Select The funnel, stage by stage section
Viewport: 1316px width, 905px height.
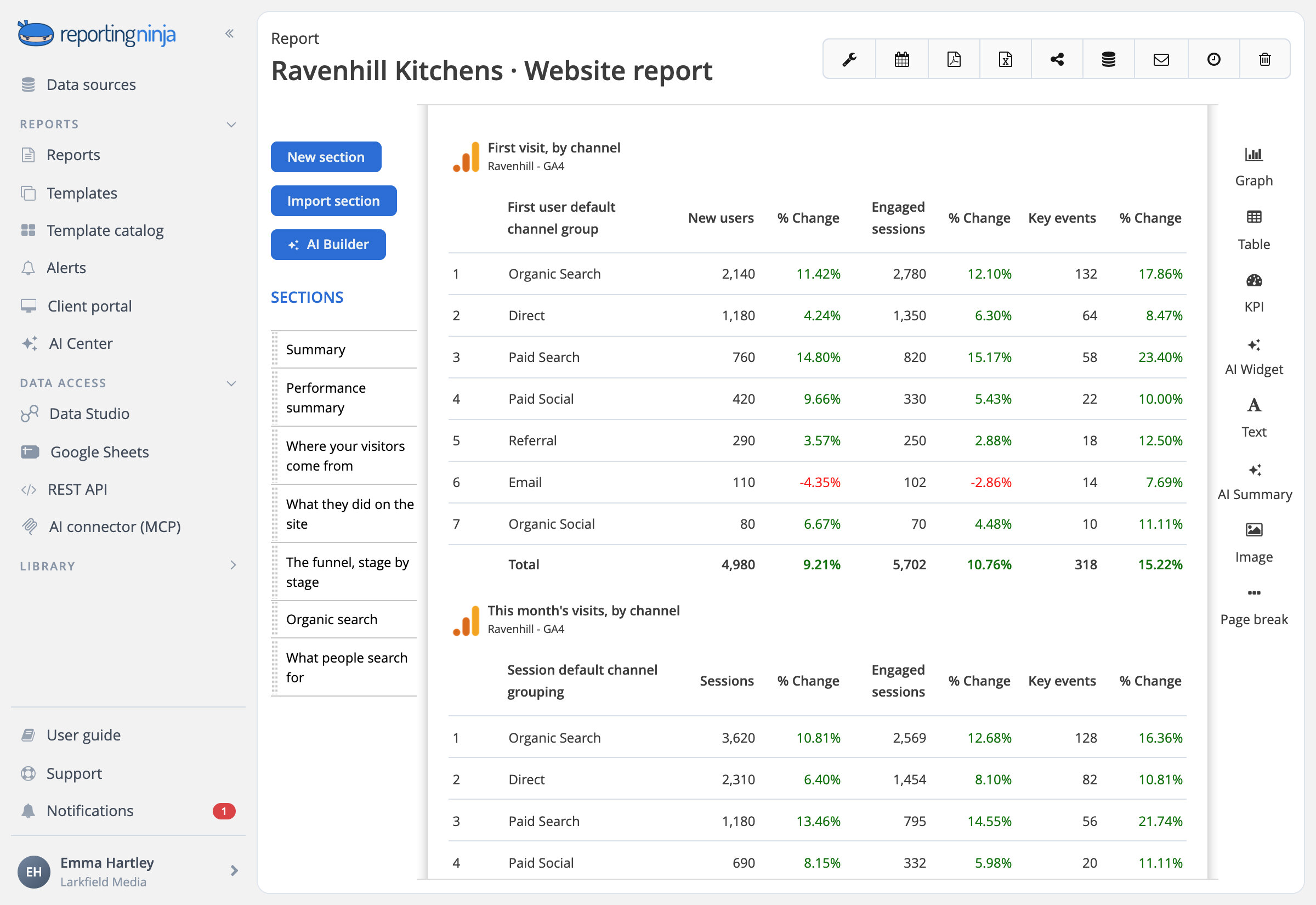pos(344,572)
